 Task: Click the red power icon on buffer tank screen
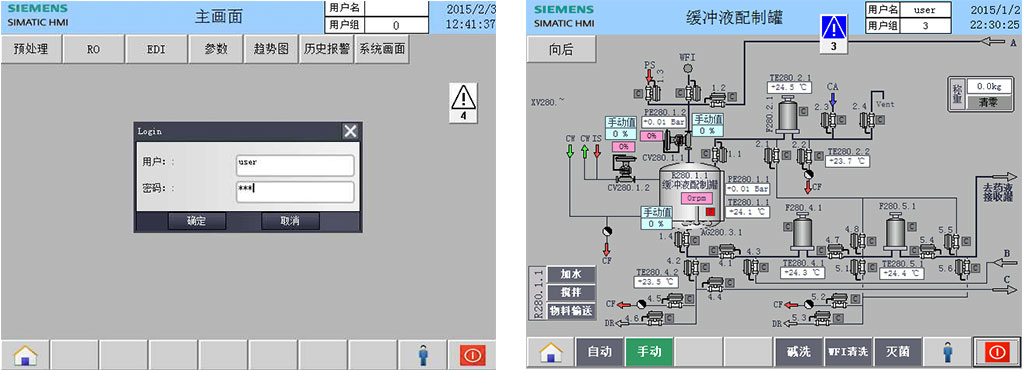(x=997, y=352)
